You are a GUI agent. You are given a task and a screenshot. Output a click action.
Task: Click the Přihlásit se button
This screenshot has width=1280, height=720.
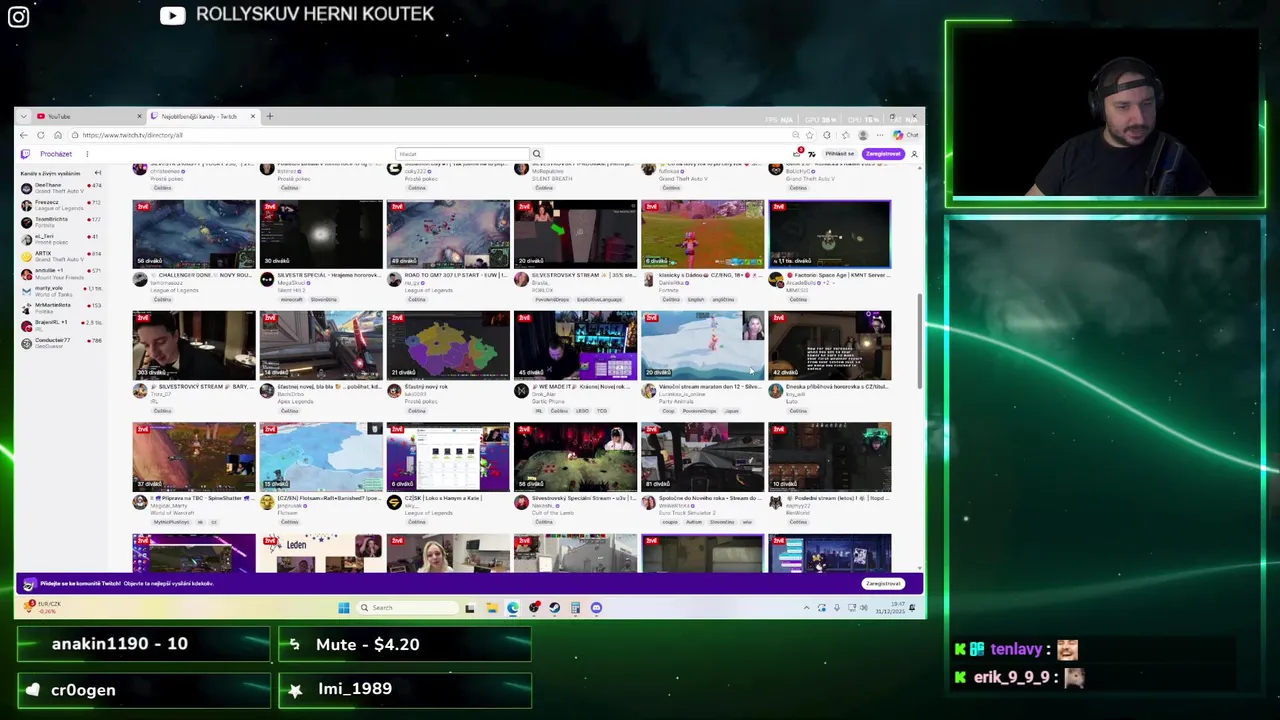click(x=840, y=154)
